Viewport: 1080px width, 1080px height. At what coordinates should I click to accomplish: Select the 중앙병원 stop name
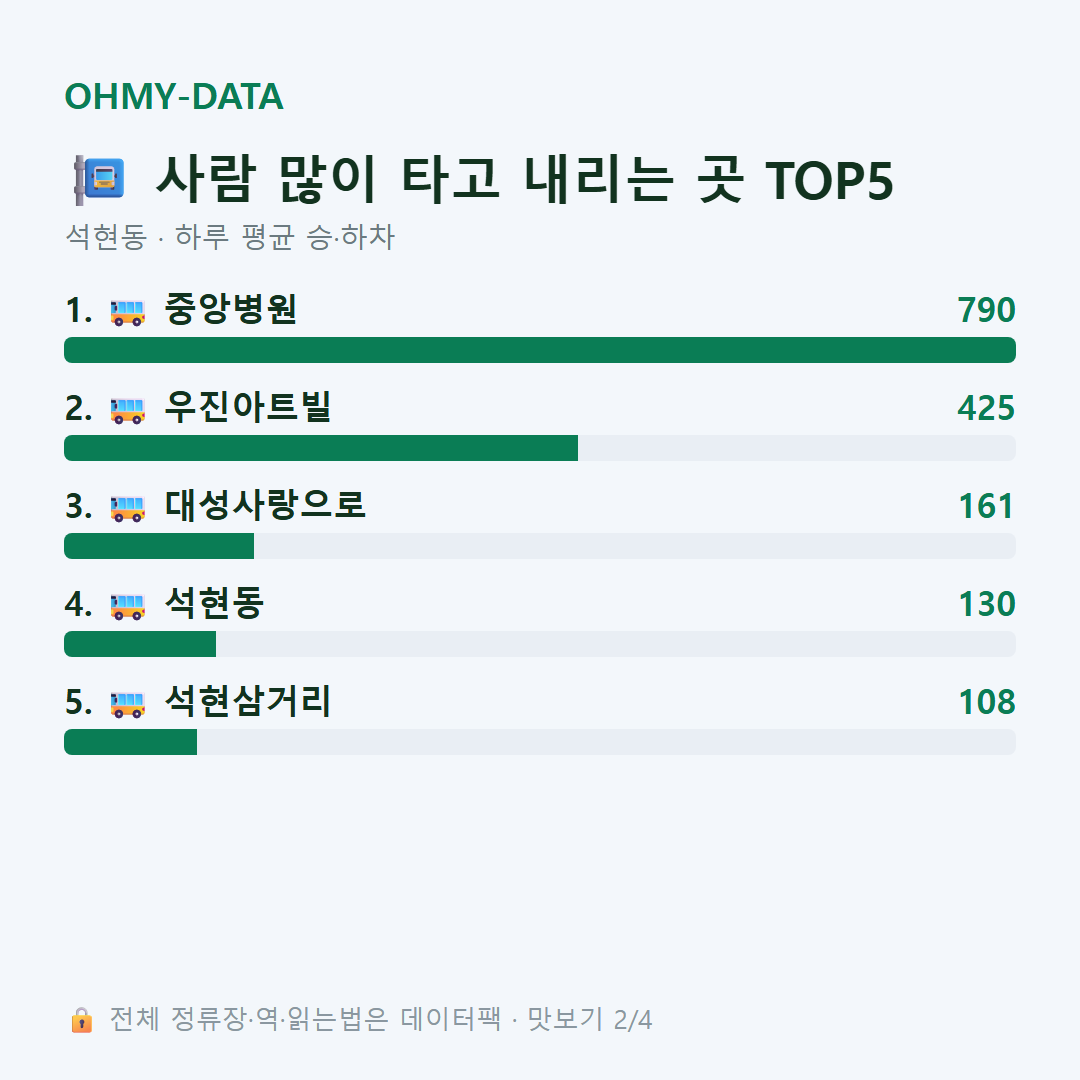coord(231,309)
